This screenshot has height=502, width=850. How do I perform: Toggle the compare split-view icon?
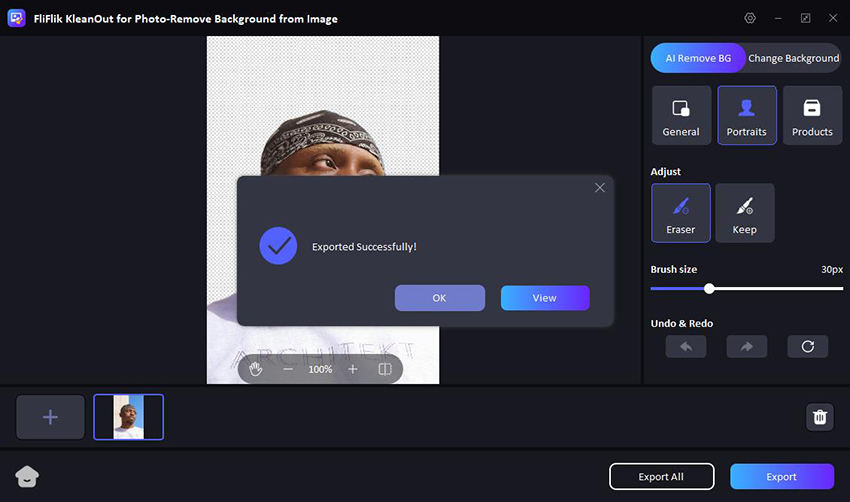tap(384, 369)
